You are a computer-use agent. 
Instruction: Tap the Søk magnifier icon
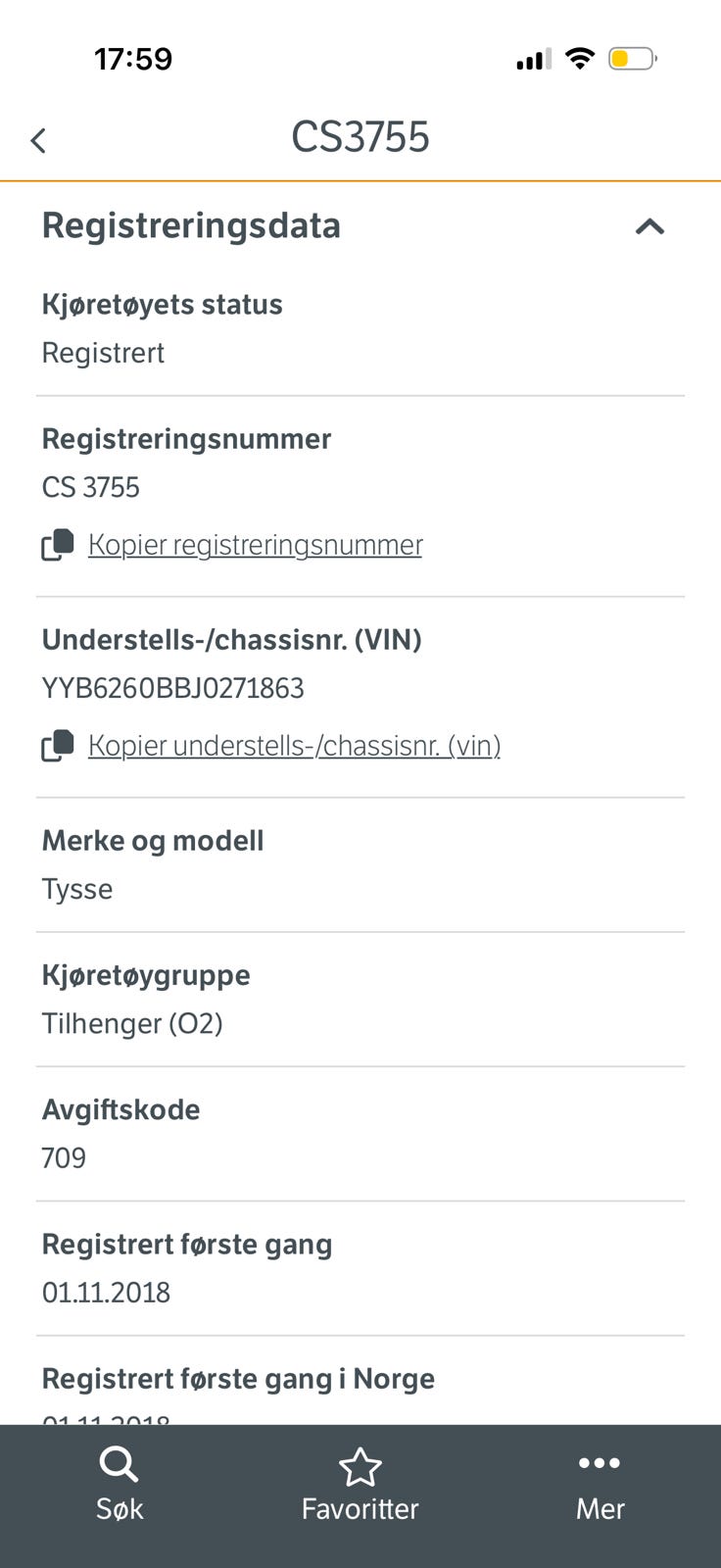pos(119,1465)
